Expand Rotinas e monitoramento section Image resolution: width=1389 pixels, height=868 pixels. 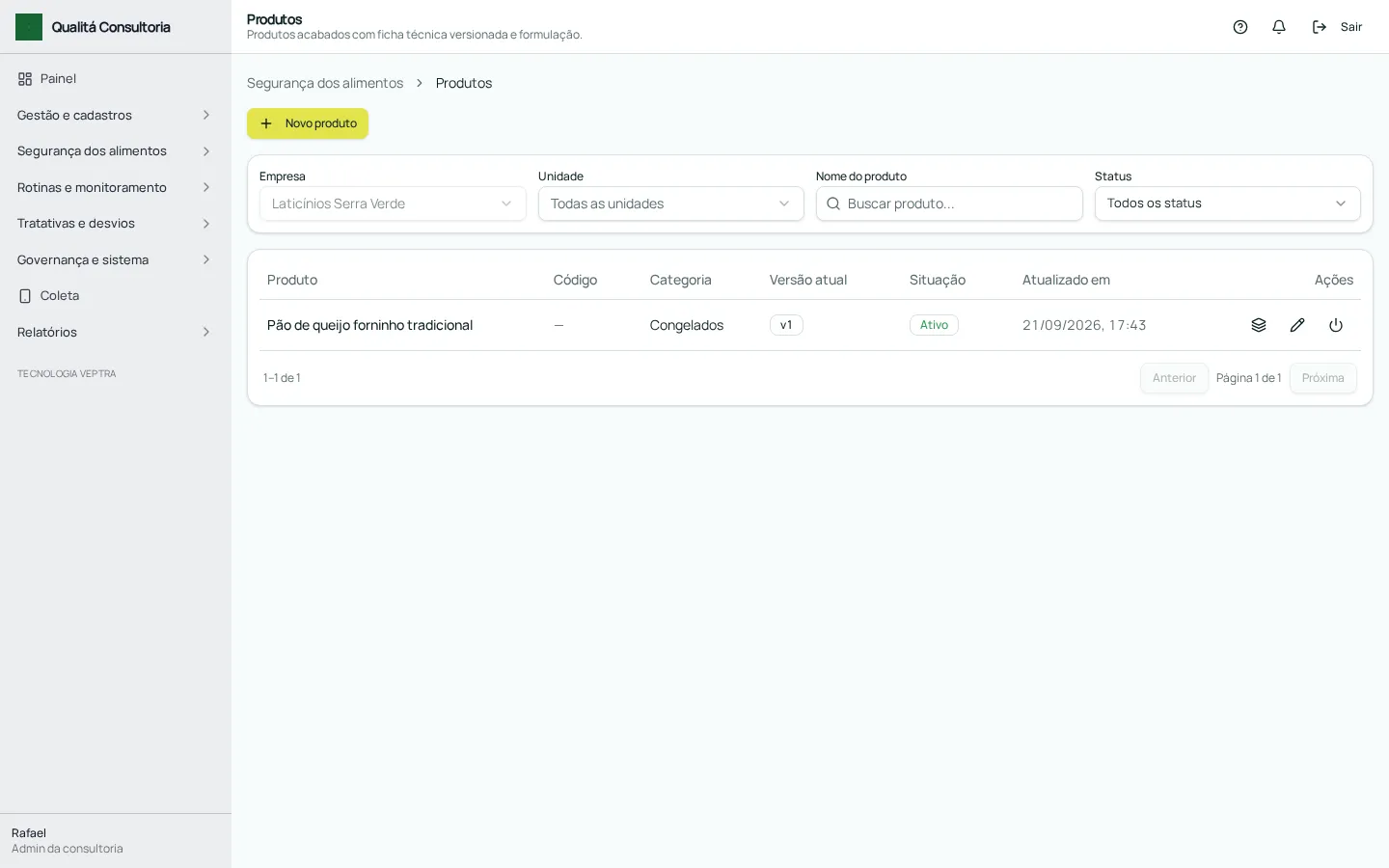click(x=116, y=187)
